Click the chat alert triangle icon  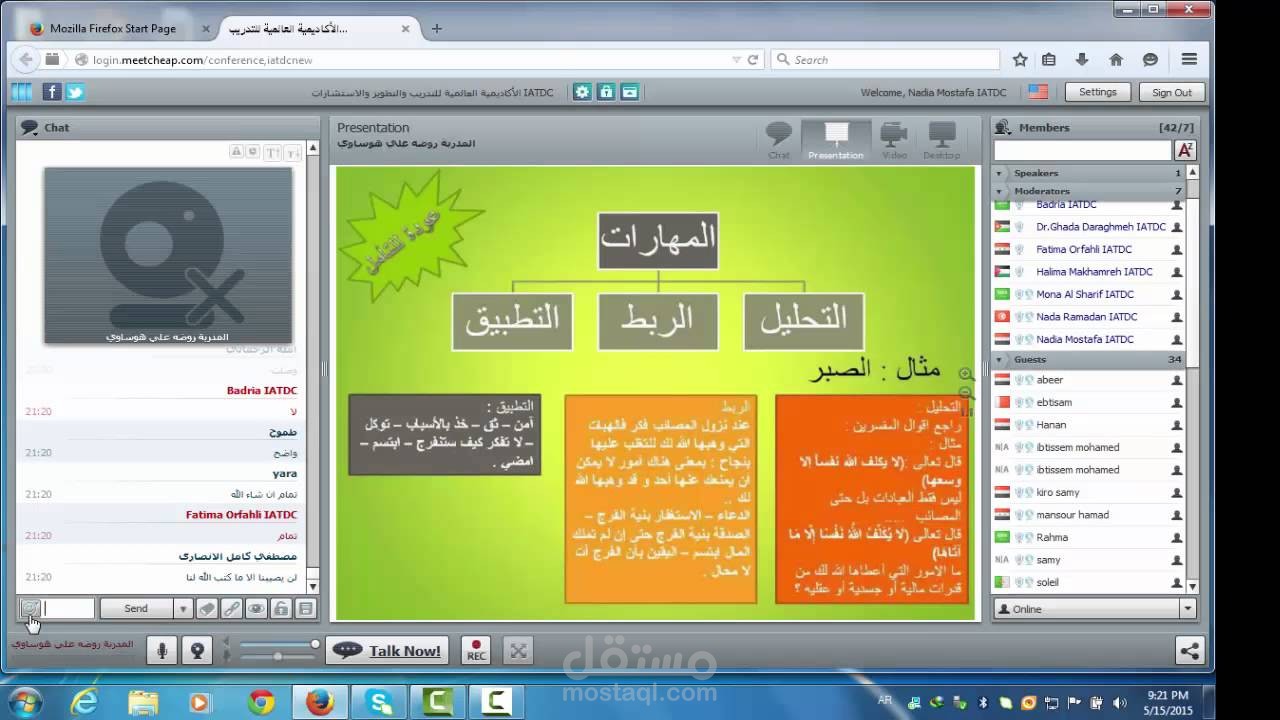(x=237, y=152)
